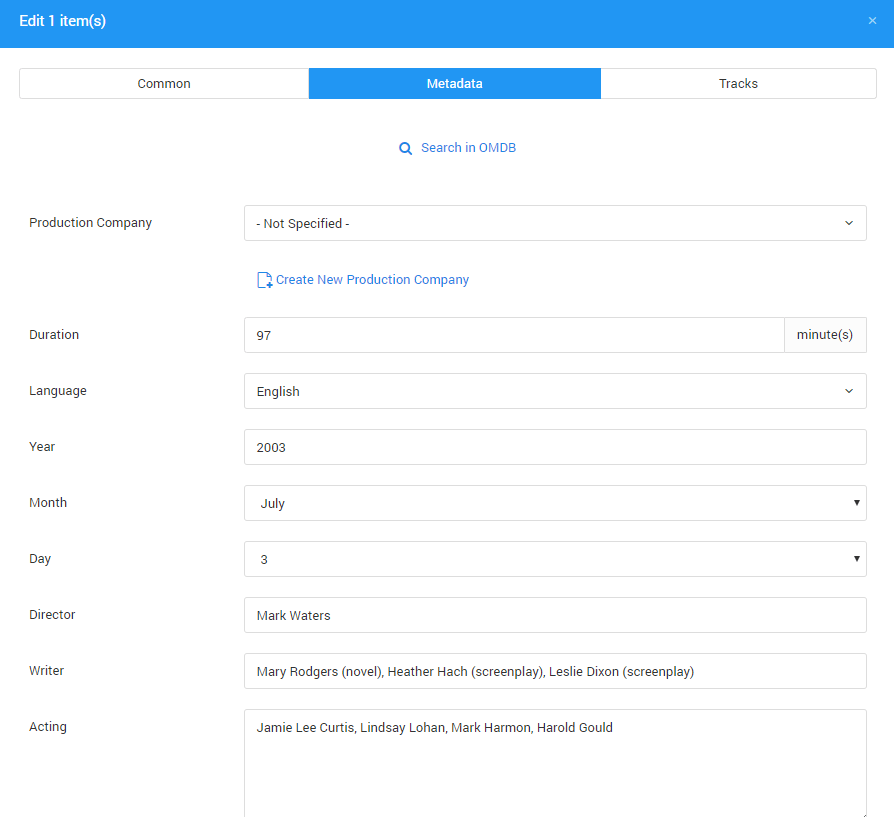Focus the Duration field containing 97
The height and width of the screenshot is (817, 894).
pos(514,335)
